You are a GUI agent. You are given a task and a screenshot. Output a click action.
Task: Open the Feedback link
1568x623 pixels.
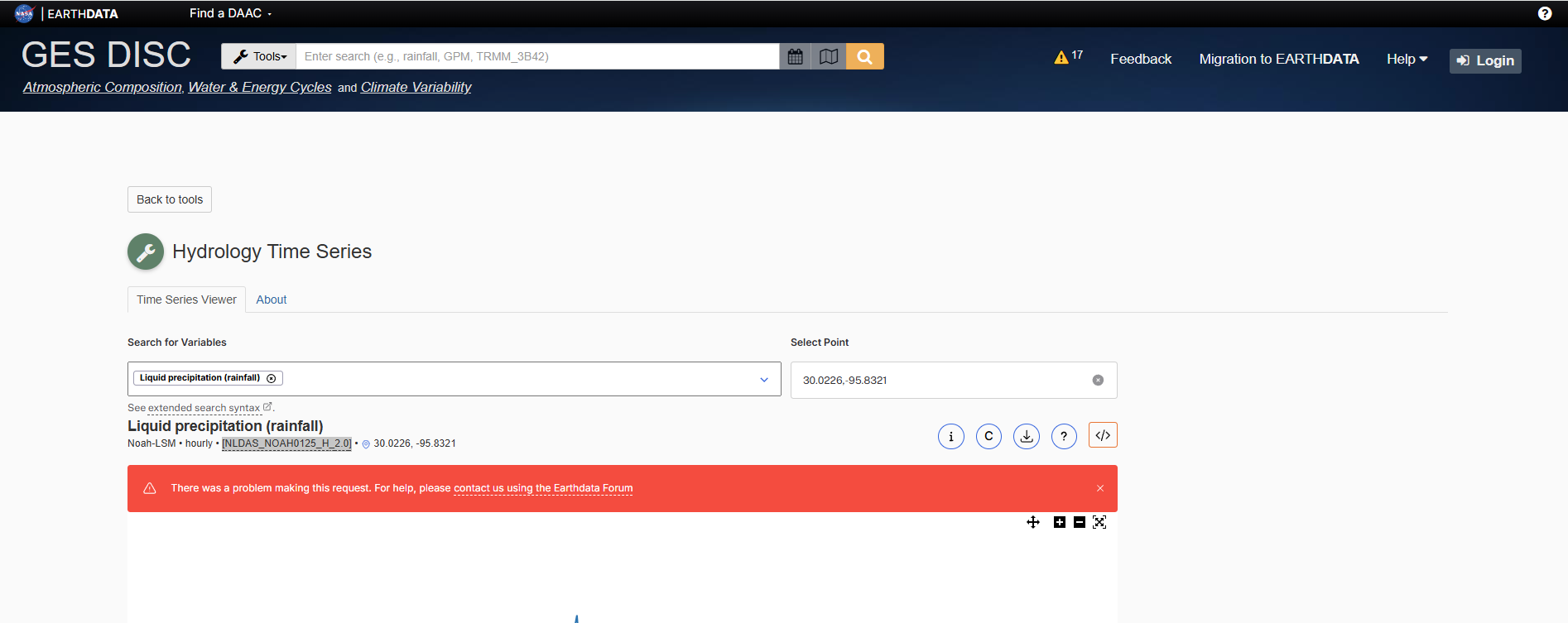coord(1141,59)
